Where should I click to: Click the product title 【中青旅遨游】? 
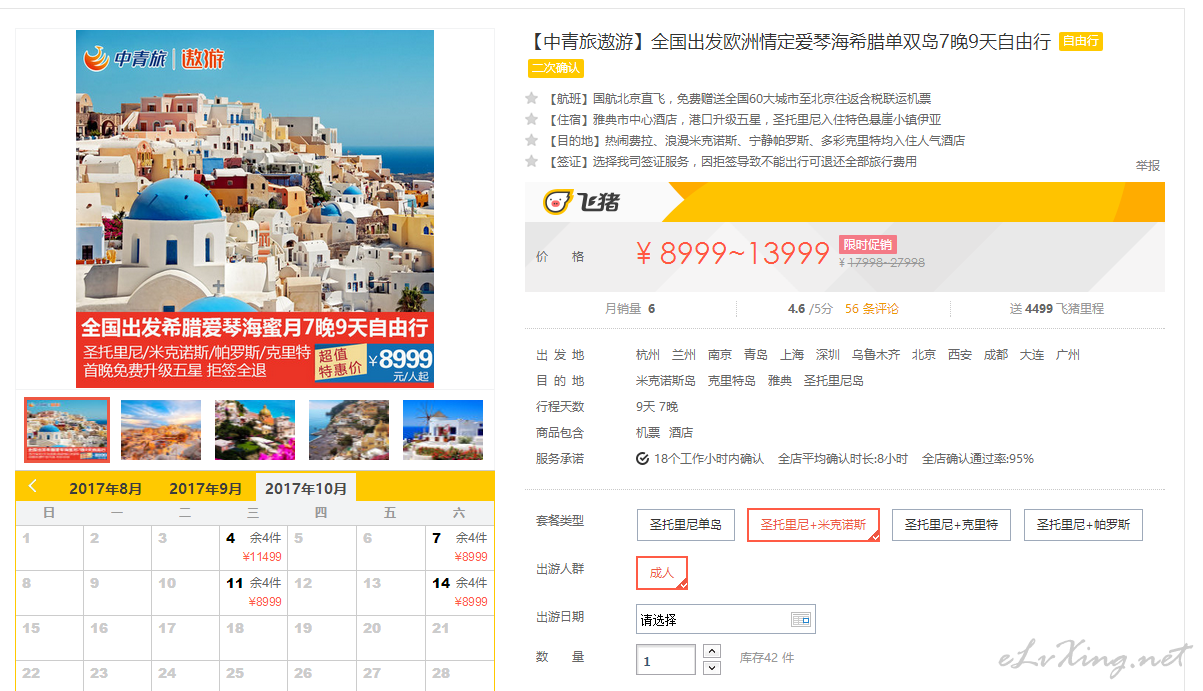589,42
